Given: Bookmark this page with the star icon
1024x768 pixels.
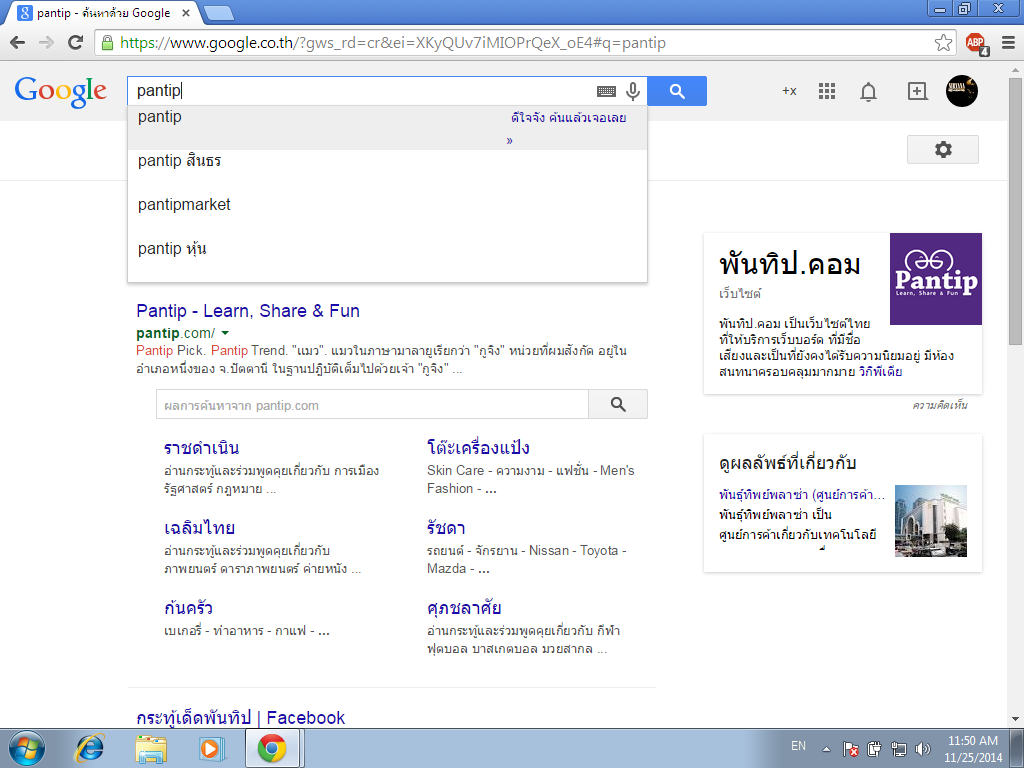Looking at the screenshot, I should click(x=943, y=43).
